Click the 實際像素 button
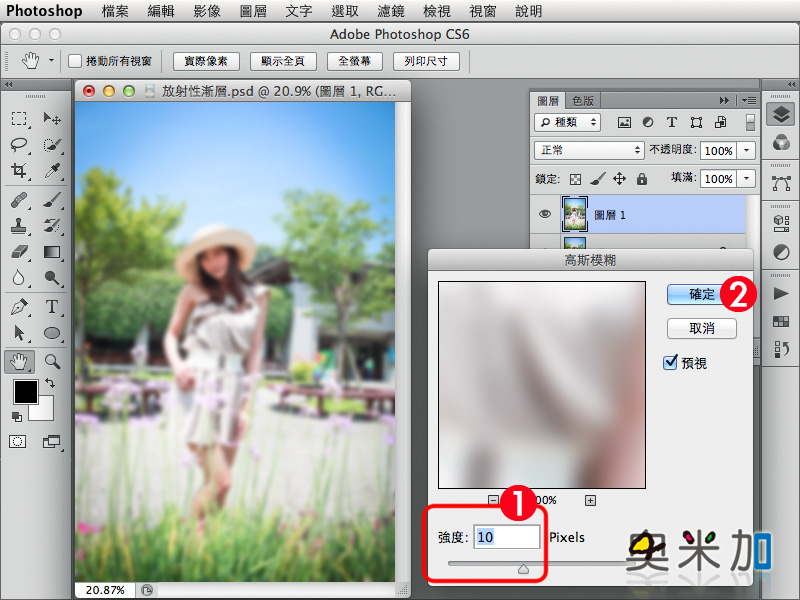This screenshot has height=600, width=800. (x=206, y=61)
